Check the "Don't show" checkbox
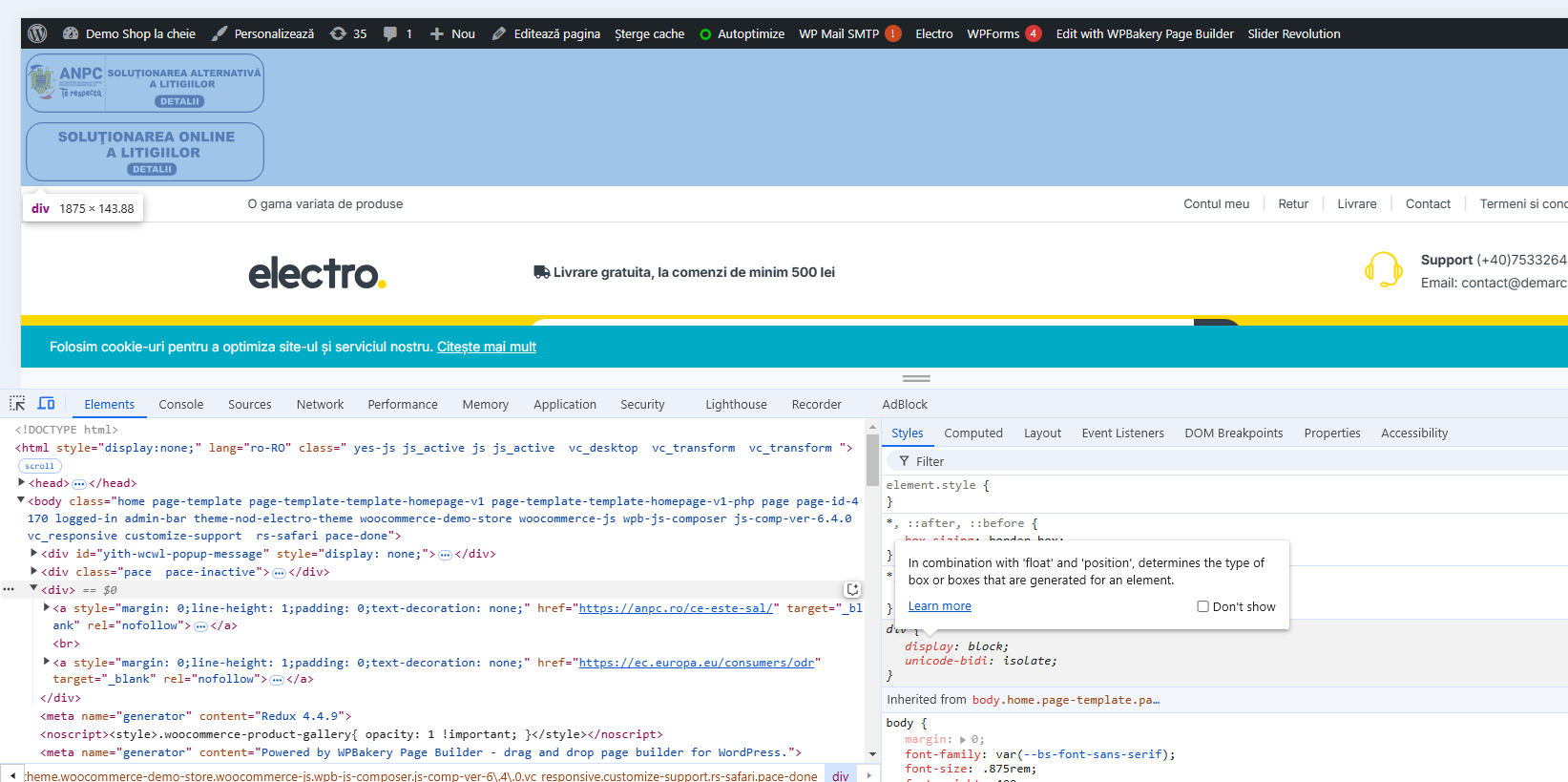This screenshot has height=782, width=1568. click(1202, 606)
